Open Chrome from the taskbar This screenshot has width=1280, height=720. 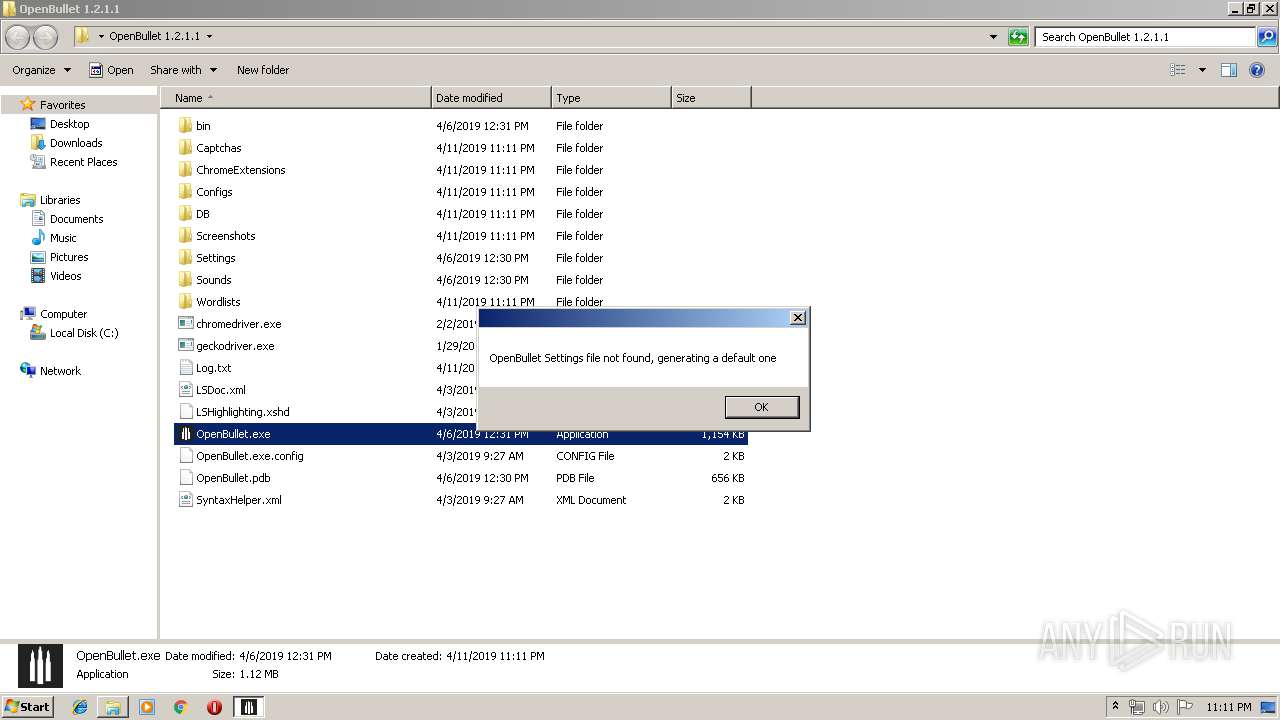[180, 707]
